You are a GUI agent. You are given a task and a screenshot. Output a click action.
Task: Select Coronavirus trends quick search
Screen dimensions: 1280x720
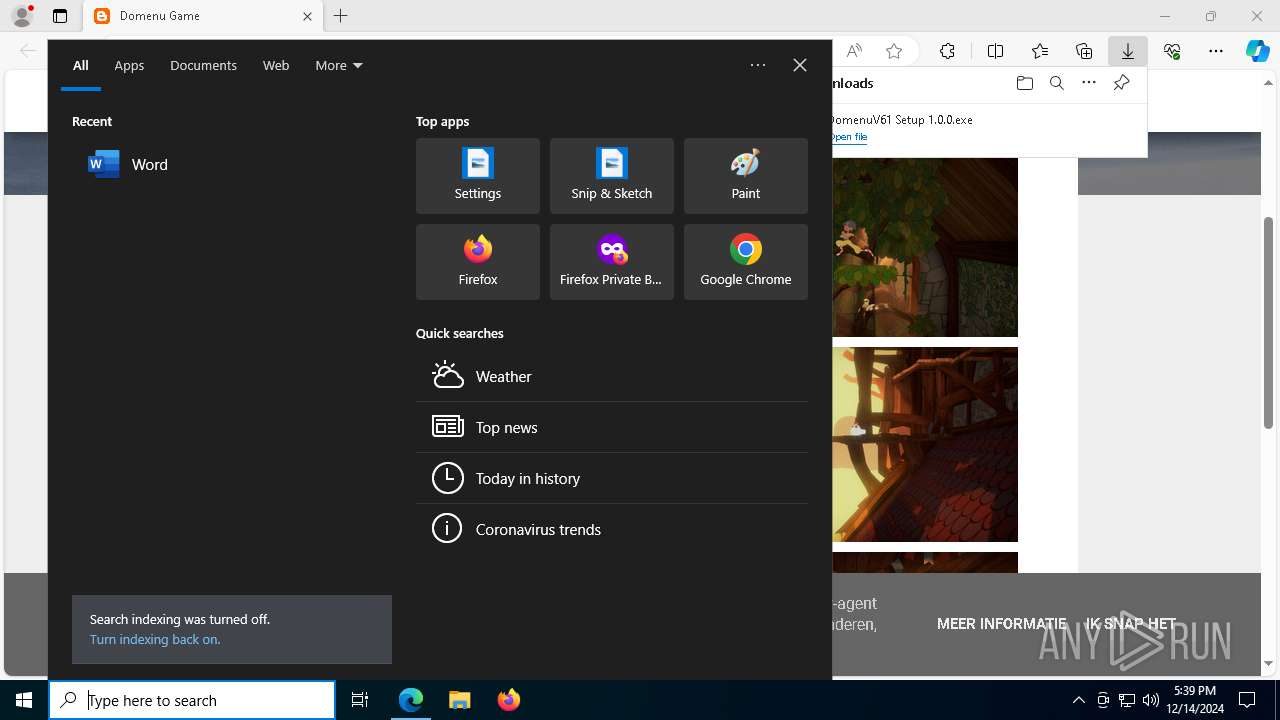tap(612, 529)
